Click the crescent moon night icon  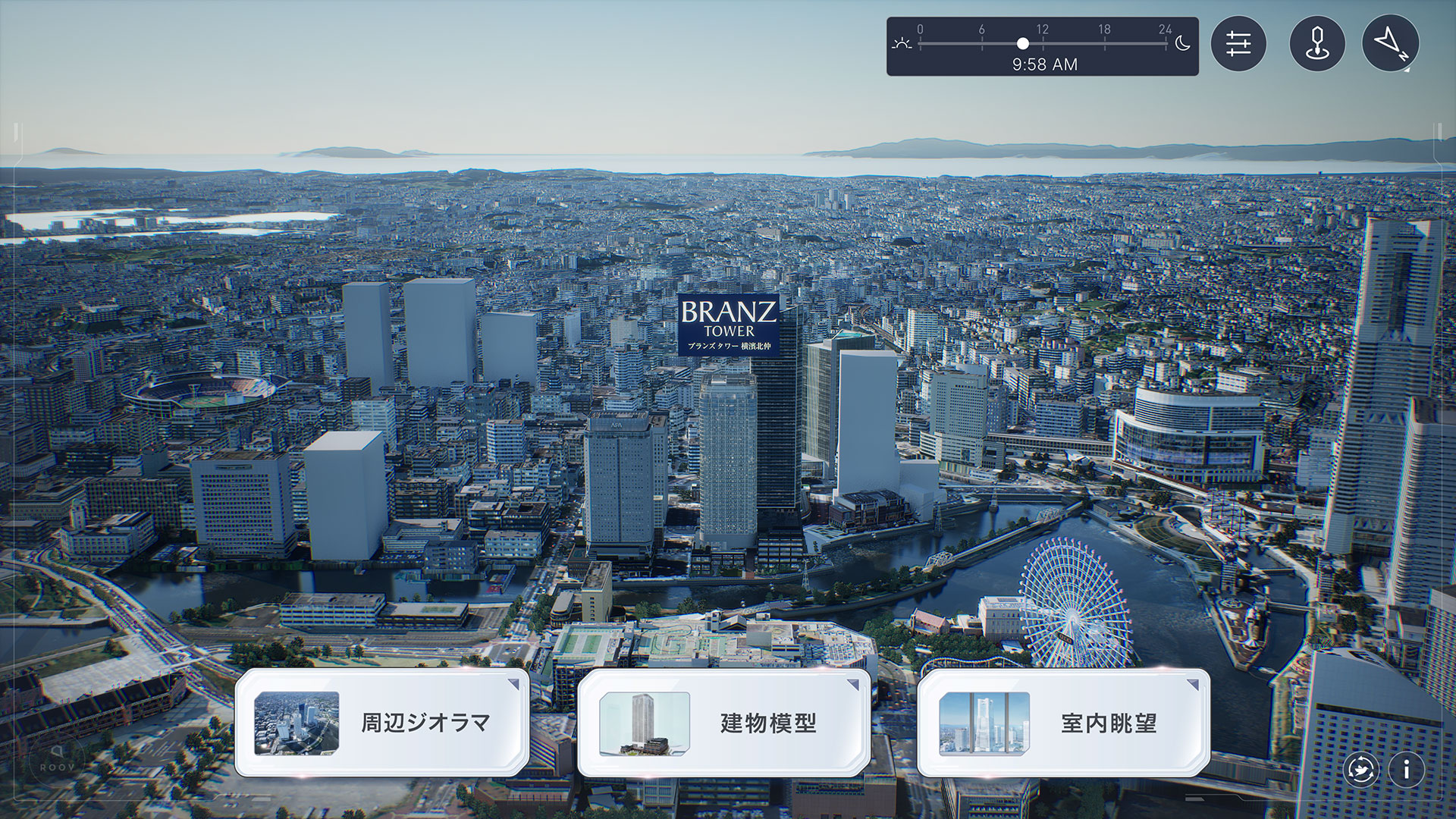pos(1182,44)
